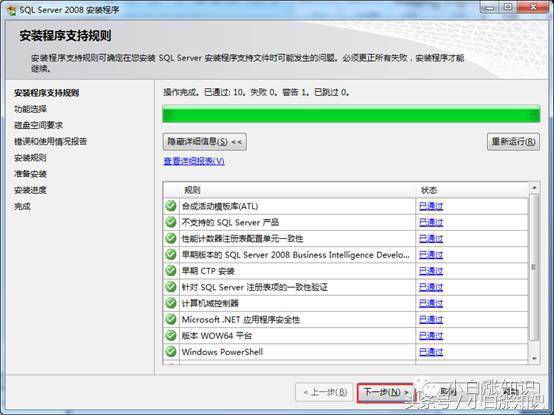Click the green check icon beside 早期版本的 SQL Server 2008 Business Intelligence
The image size is (554, 415).
pos(171,254)
